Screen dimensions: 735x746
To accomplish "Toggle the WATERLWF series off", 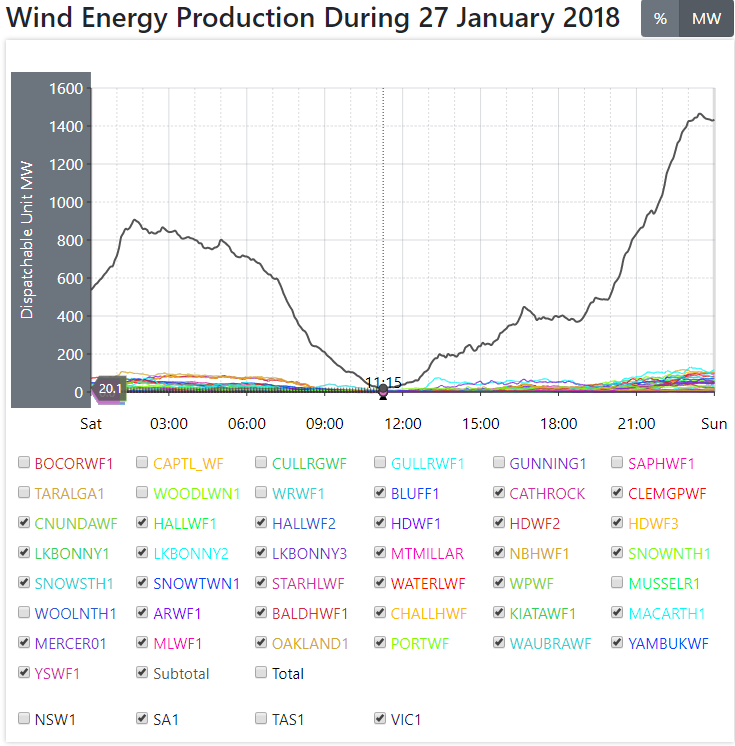I will [381, 583].
